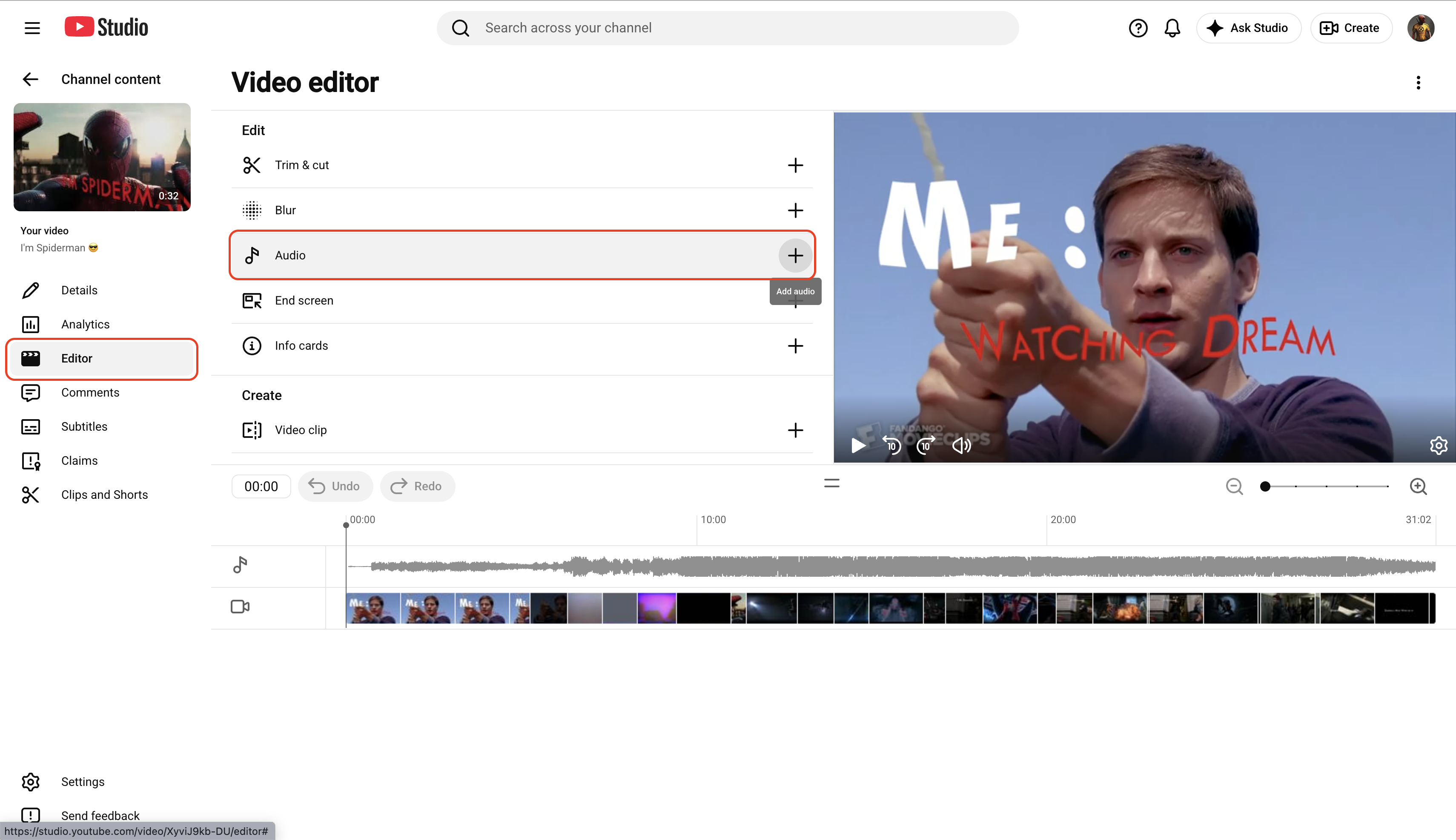The height and width of the screenshot is (840, 1456).
Task: Add Info cards with plus icon
Action: click(x=795, y=345)
